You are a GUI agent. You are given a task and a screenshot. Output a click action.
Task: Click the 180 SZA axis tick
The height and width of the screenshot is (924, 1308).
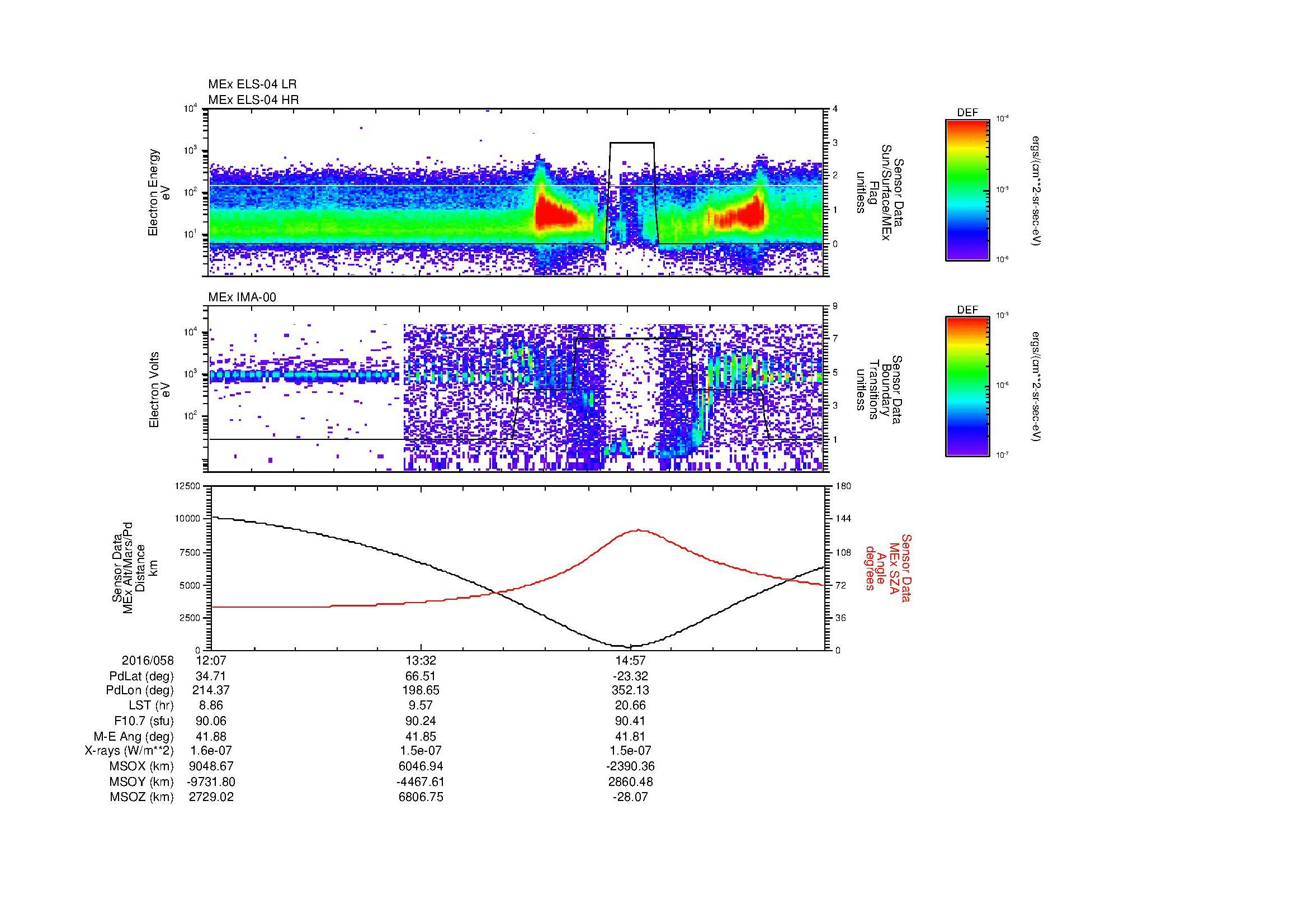pos(844,486)
